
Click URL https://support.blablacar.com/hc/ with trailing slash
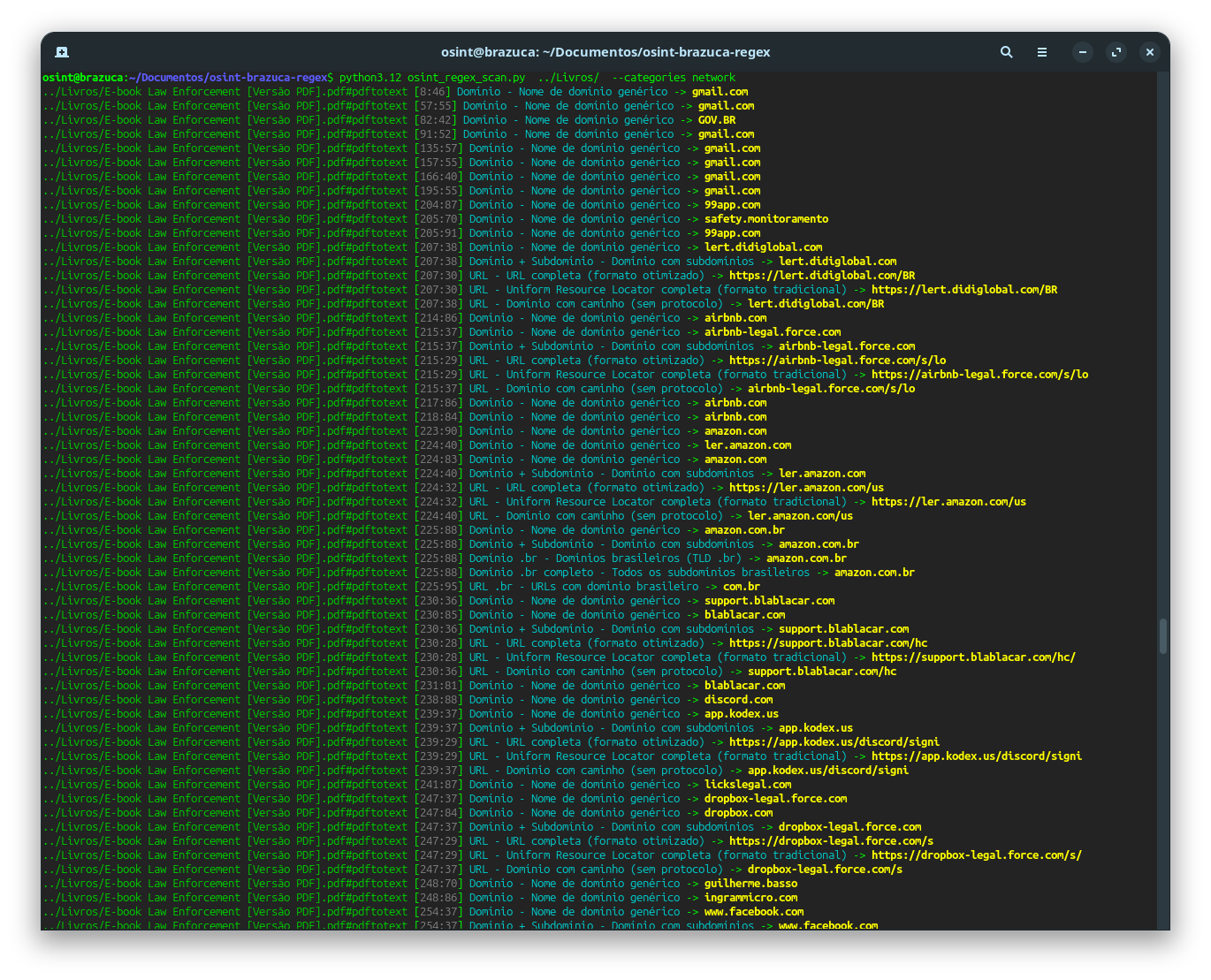pyautogui.click(x=973, y=657)
